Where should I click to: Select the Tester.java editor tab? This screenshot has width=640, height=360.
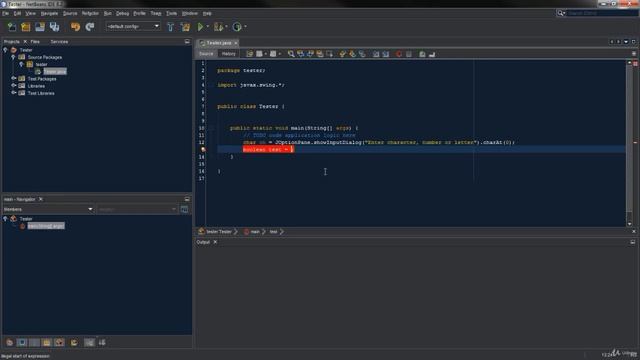coord(219,43)
